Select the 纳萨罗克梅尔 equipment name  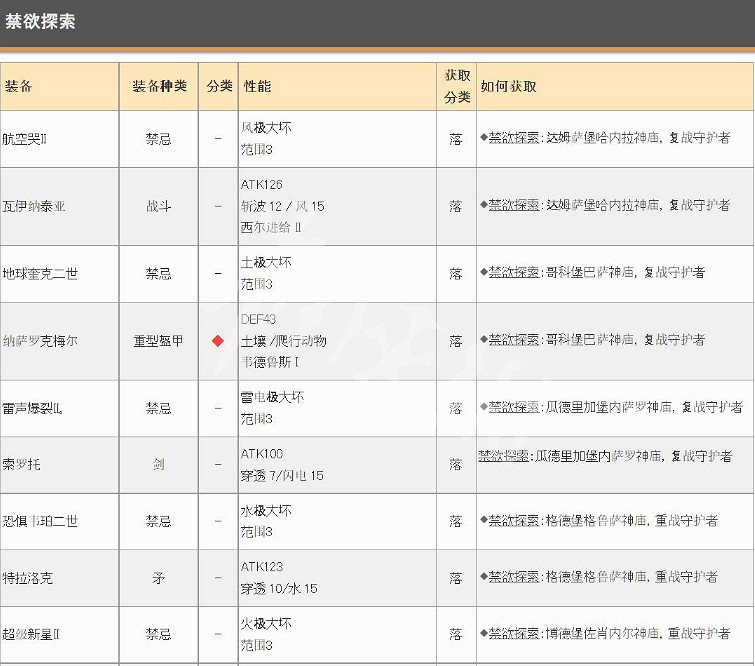(x=40, y=341)
